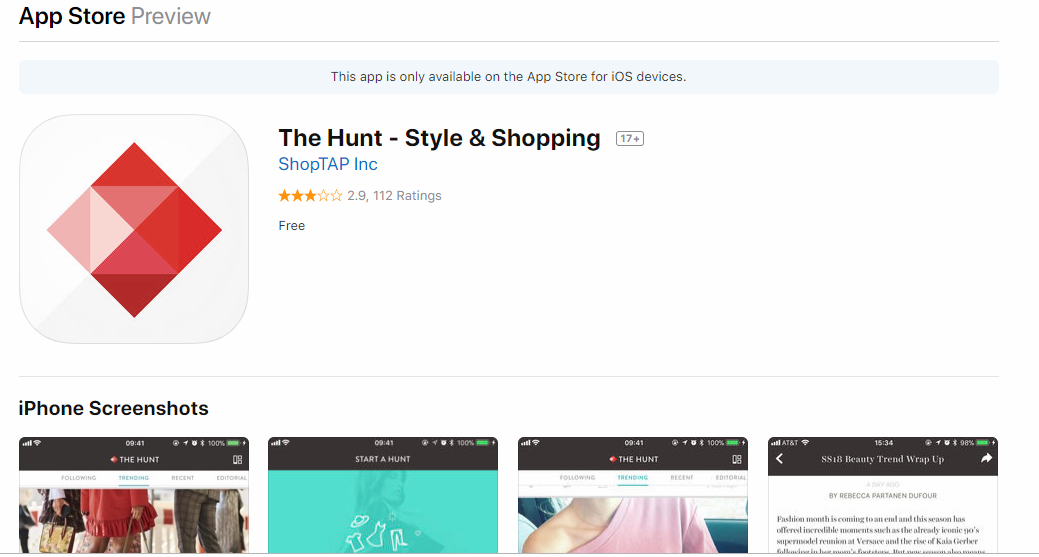This screenshot has height=557, width=1039.
Task: Click the red diamond Hunt app icon
Action: click(x=134, y=229)
